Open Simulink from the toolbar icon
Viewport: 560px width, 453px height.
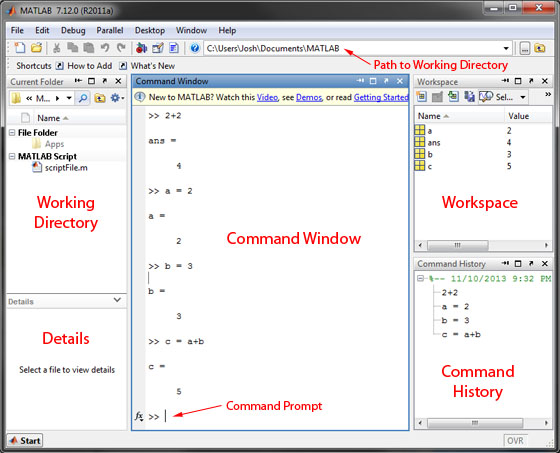coord(141,48)
